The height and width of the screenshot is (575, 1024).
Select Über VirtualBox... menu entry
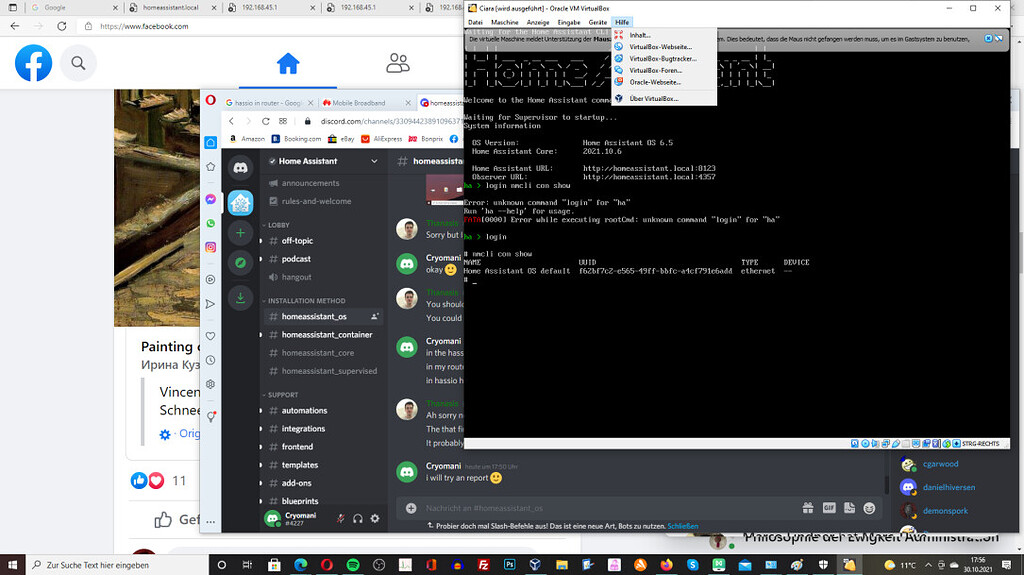664,99
